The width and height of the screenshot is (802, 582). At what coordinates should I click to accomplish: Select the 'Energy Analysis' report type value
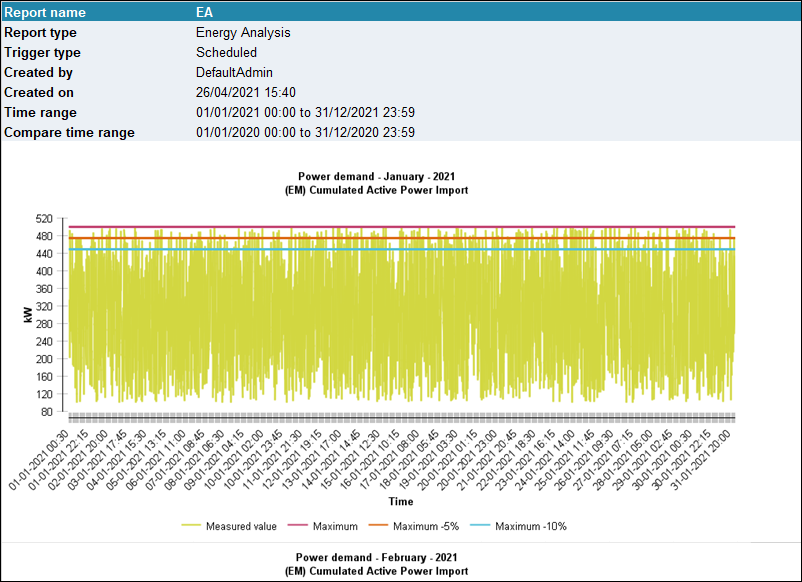[x=243, y=33]
